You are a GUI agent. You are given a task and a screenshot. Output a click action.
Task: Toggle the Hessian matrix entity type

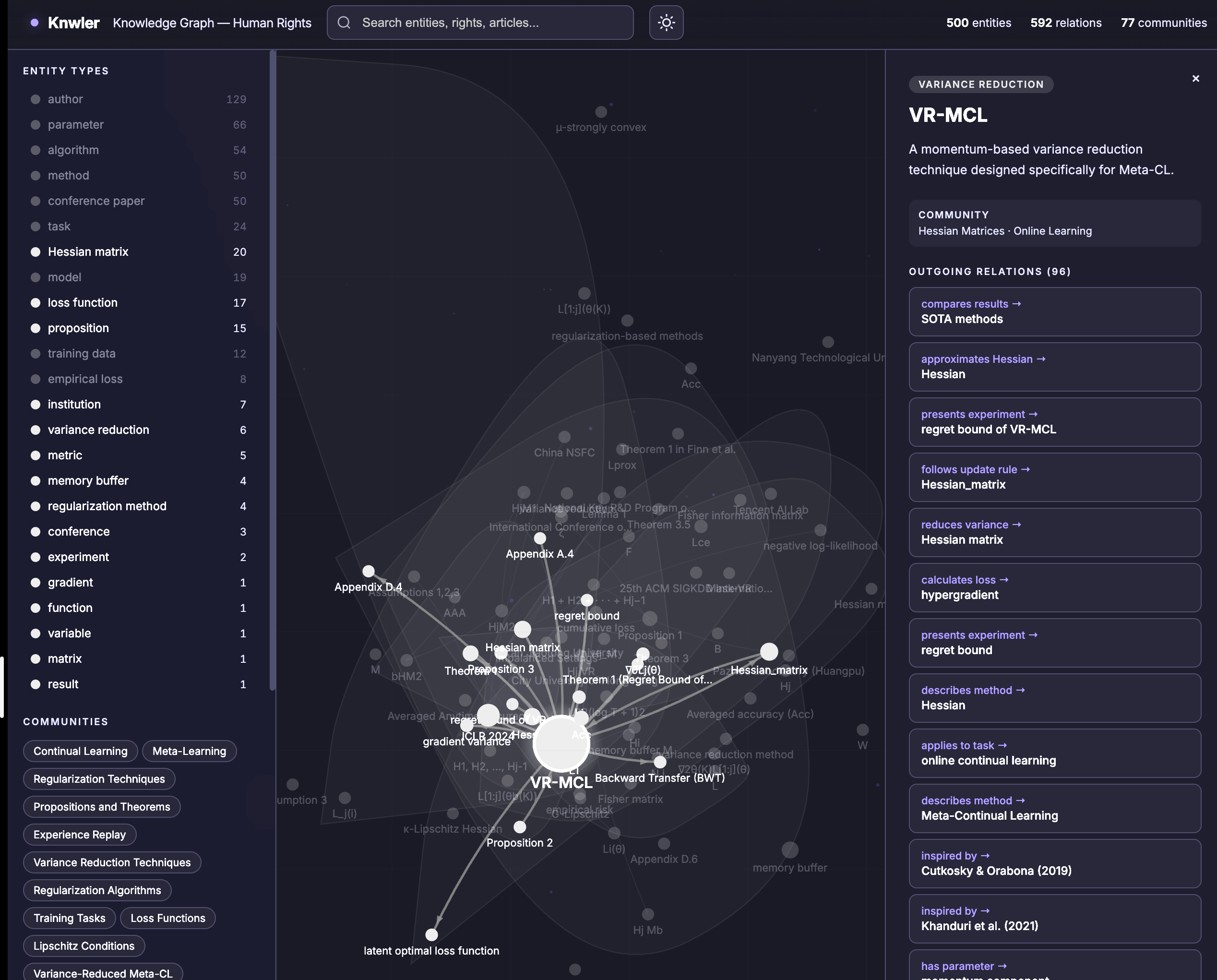(88, 252)
